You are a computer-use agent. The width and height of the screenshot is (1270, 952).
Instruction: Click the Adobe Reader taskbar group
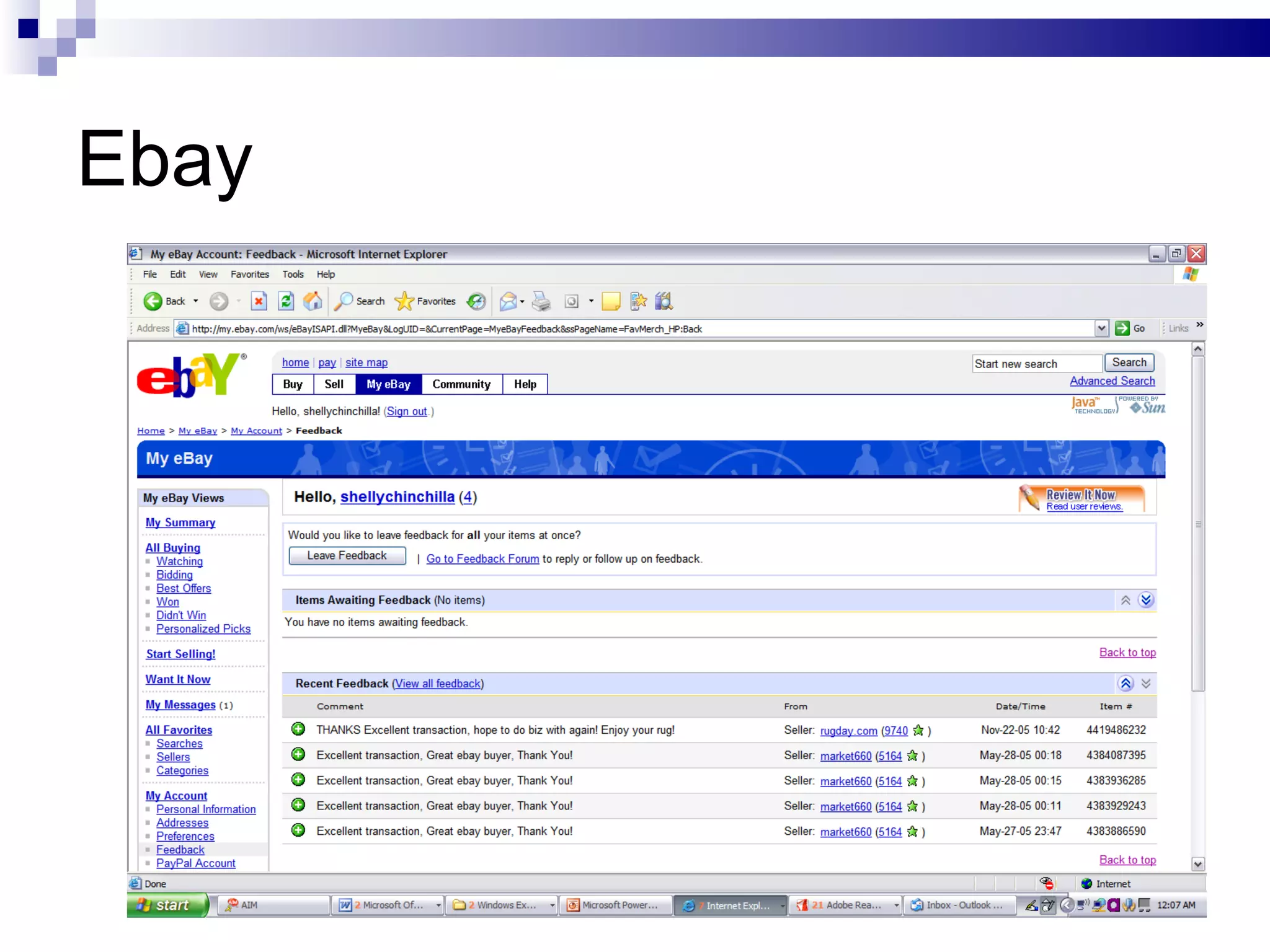click(x=845, y=905)
